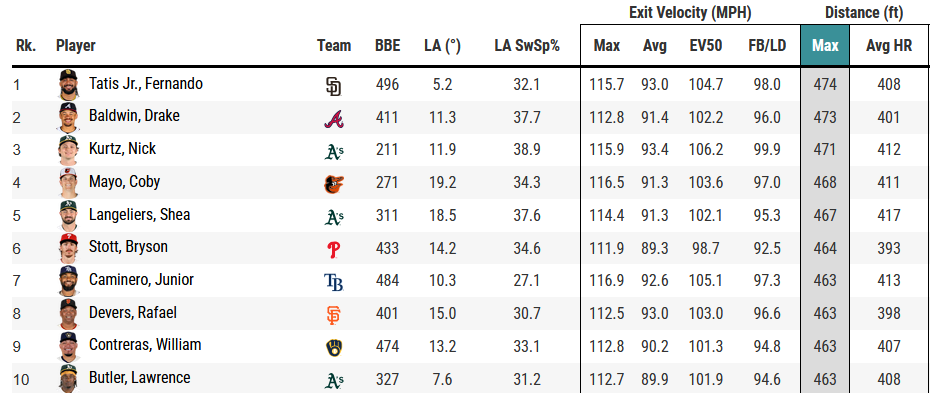
Task: Open Fernando Tatis Jr.'s headshot thumbnail
Action: click(68, 84)
